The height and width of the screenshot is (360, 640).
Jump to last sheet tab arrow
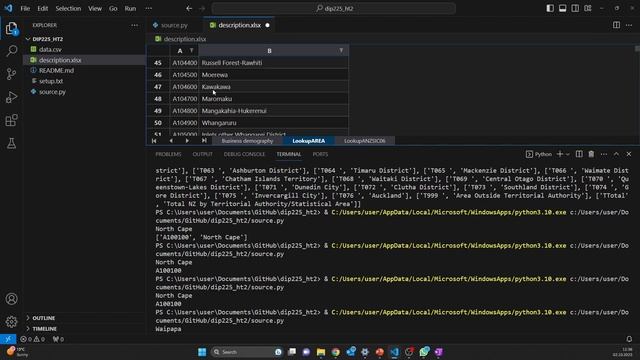(204, 141)
